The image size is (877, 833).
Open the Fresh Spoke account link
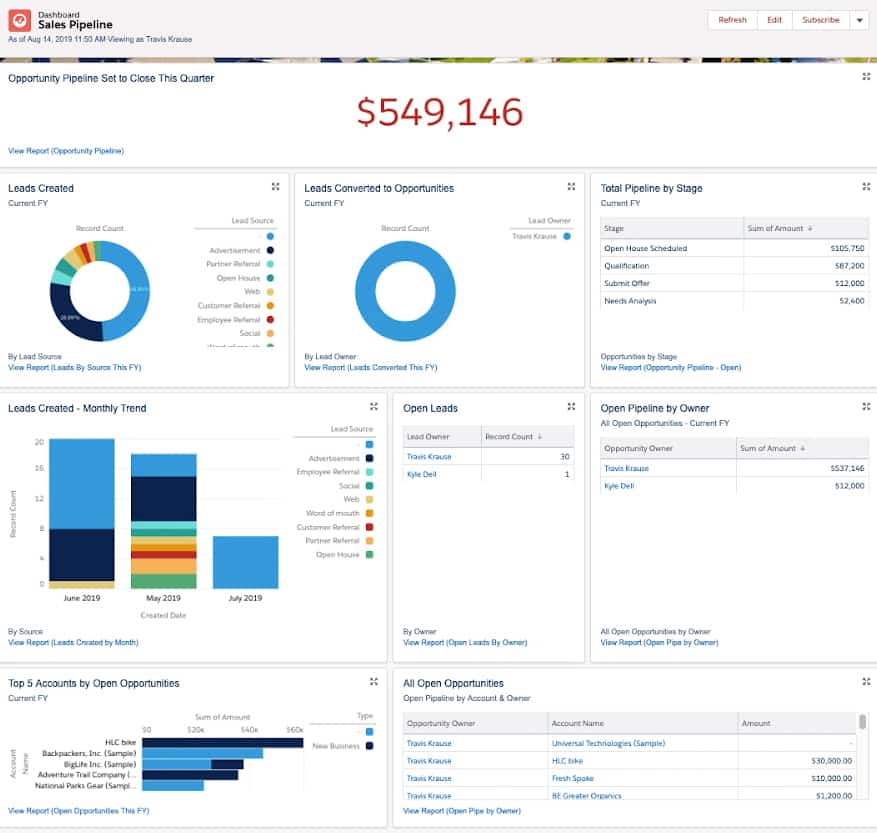tap(573, 778)
